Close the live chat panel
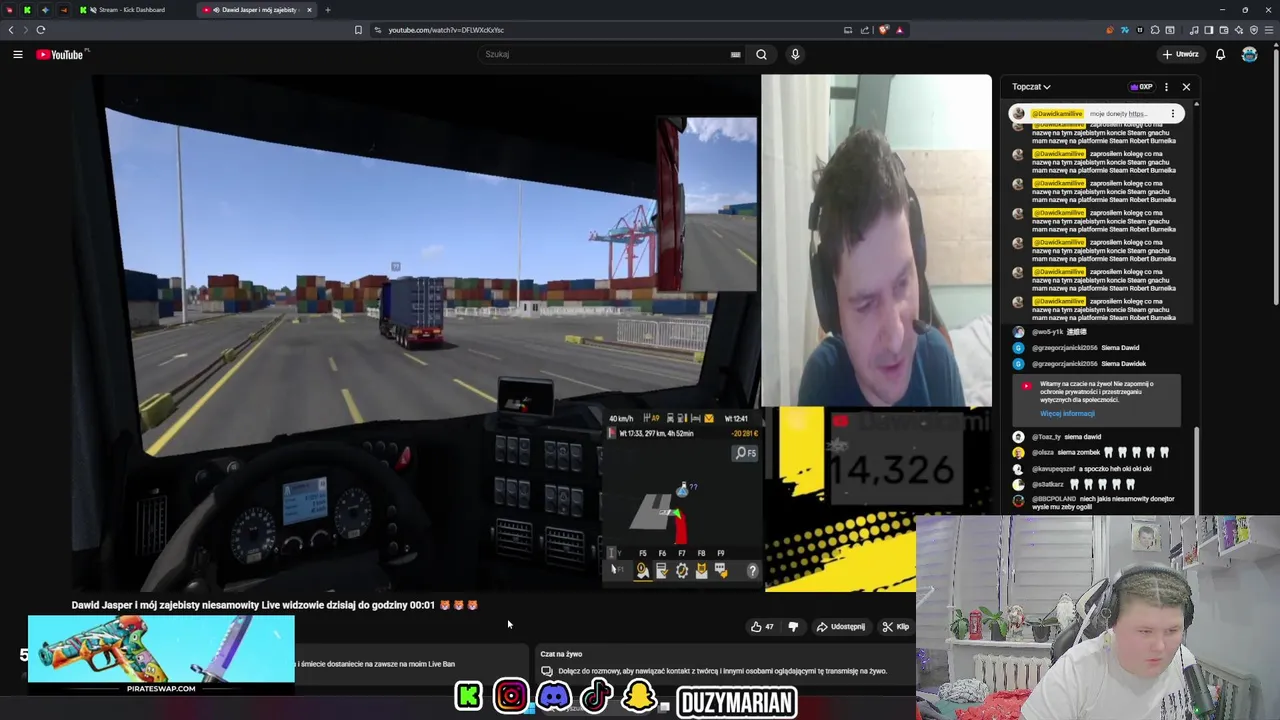The image size is (1280, 720). [1186, 87]
